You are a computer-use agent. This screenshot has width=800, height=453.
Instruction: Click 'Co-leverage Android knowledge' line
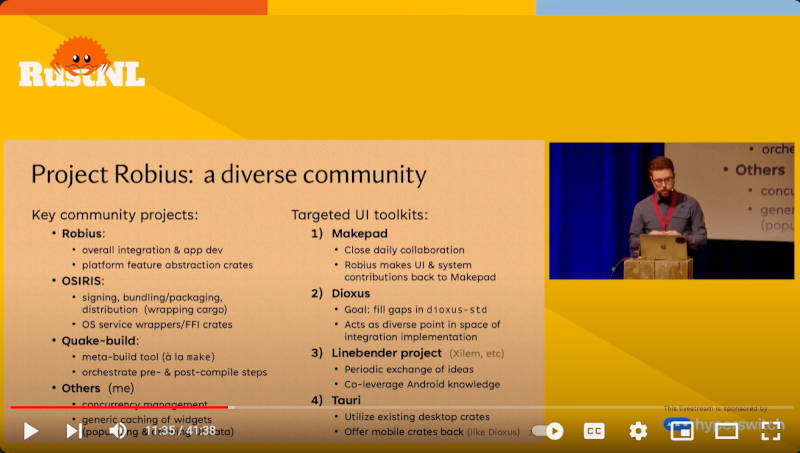[x=422, y=384]
